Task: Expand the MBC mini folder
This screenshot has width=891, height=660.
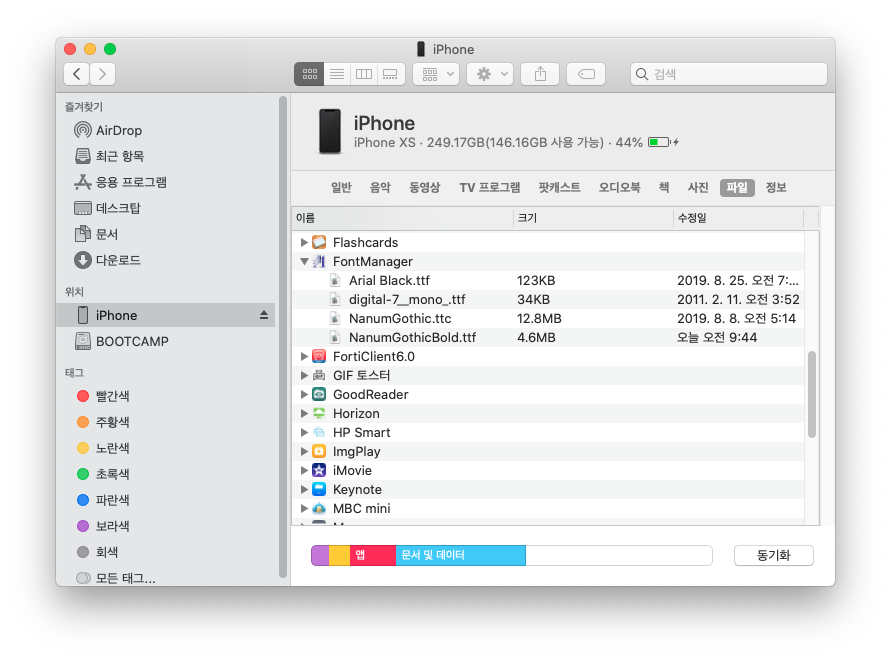Action: pyautogui.click(x=304, y=508)
